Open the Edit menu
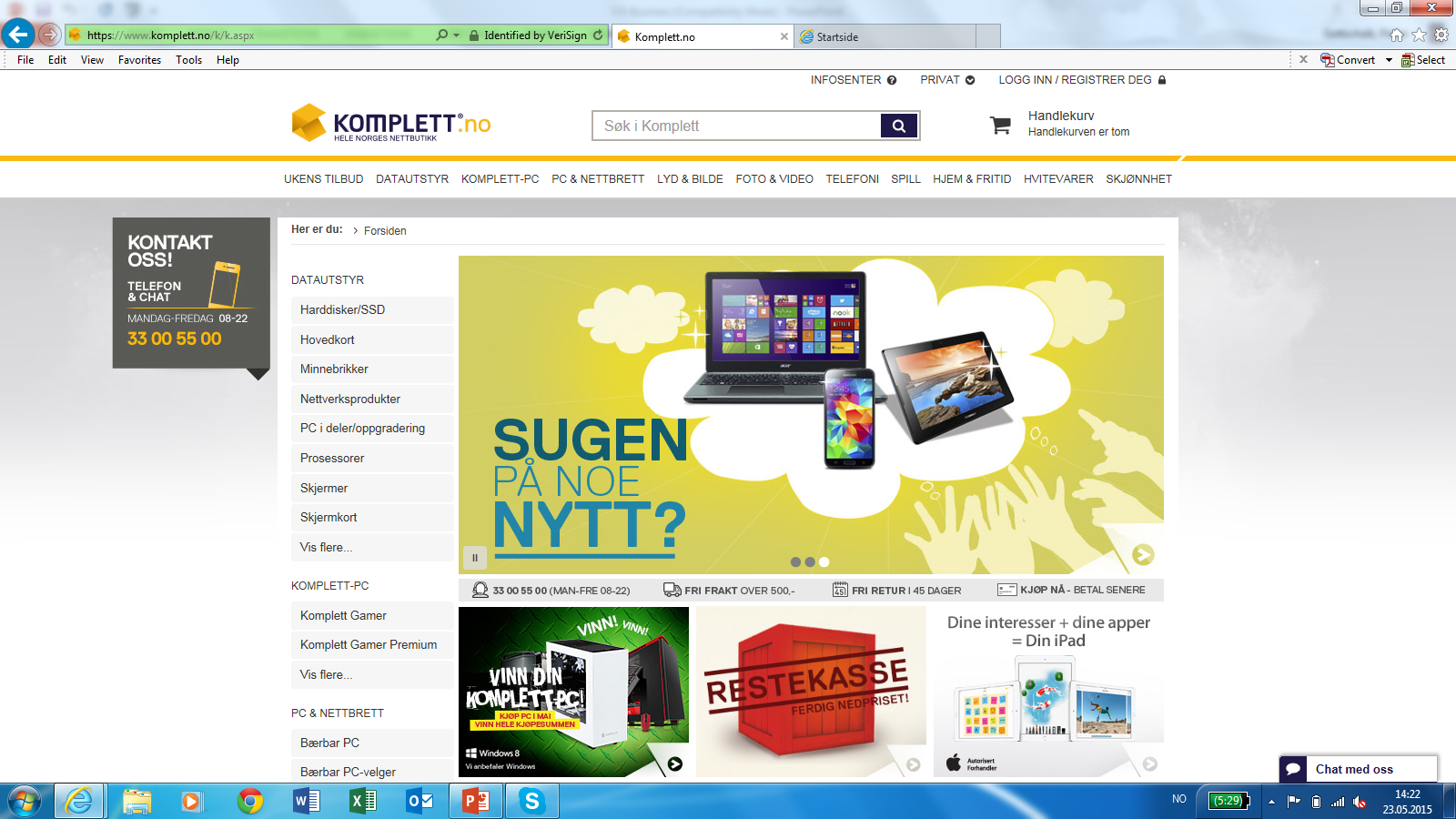 click(57, 60)
